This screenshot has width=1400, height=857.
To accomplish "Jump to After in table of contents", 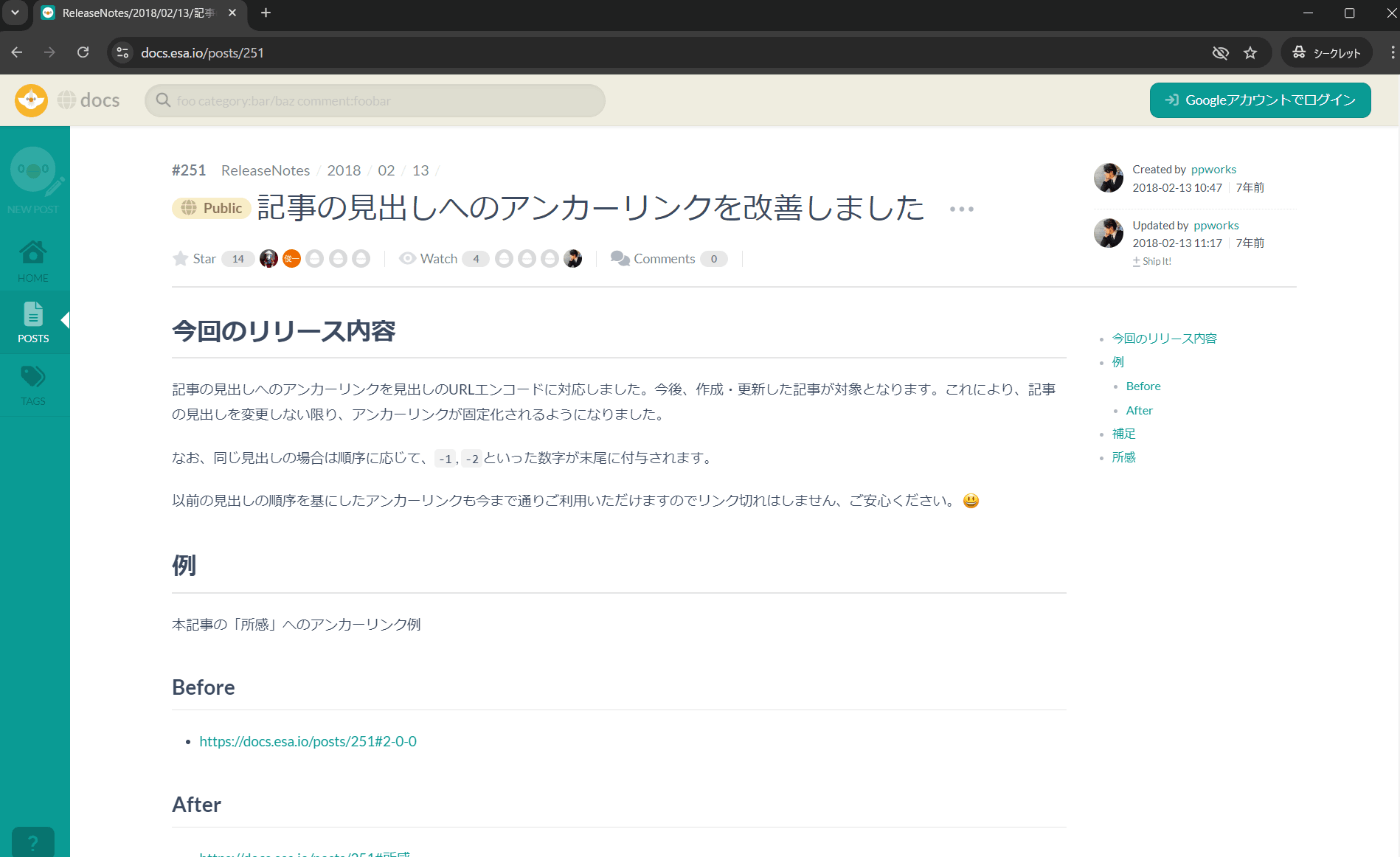I will click(x=1139, y=410).
